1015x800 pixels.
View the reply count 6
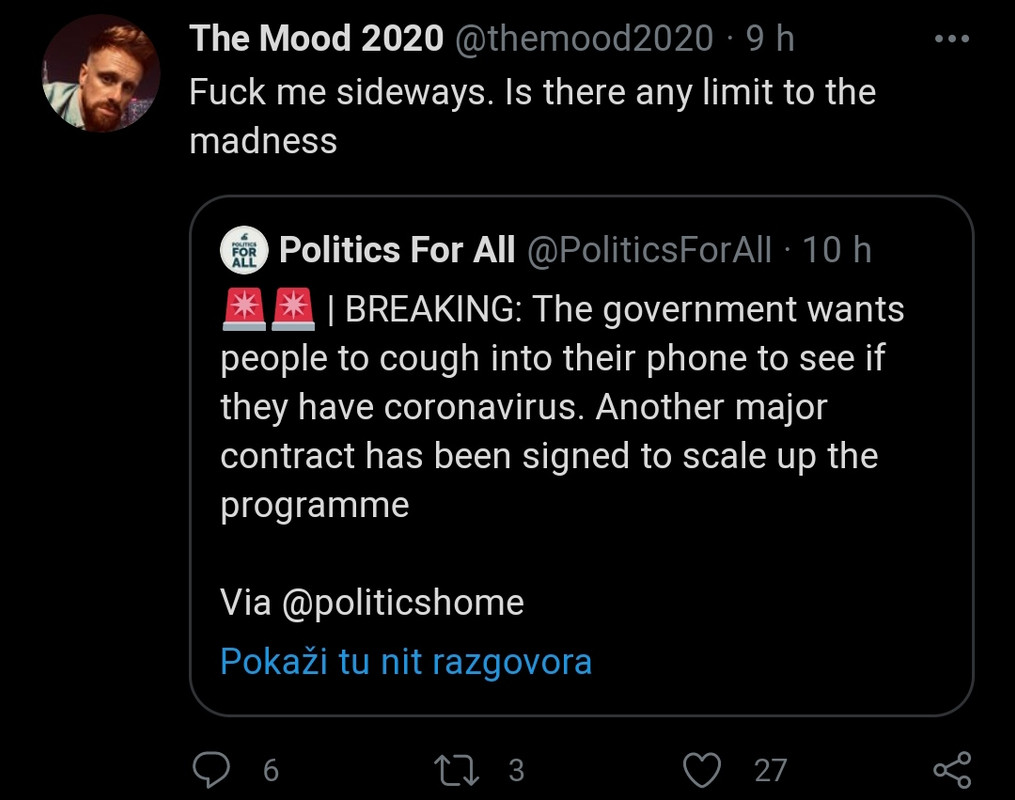point(271,771)
